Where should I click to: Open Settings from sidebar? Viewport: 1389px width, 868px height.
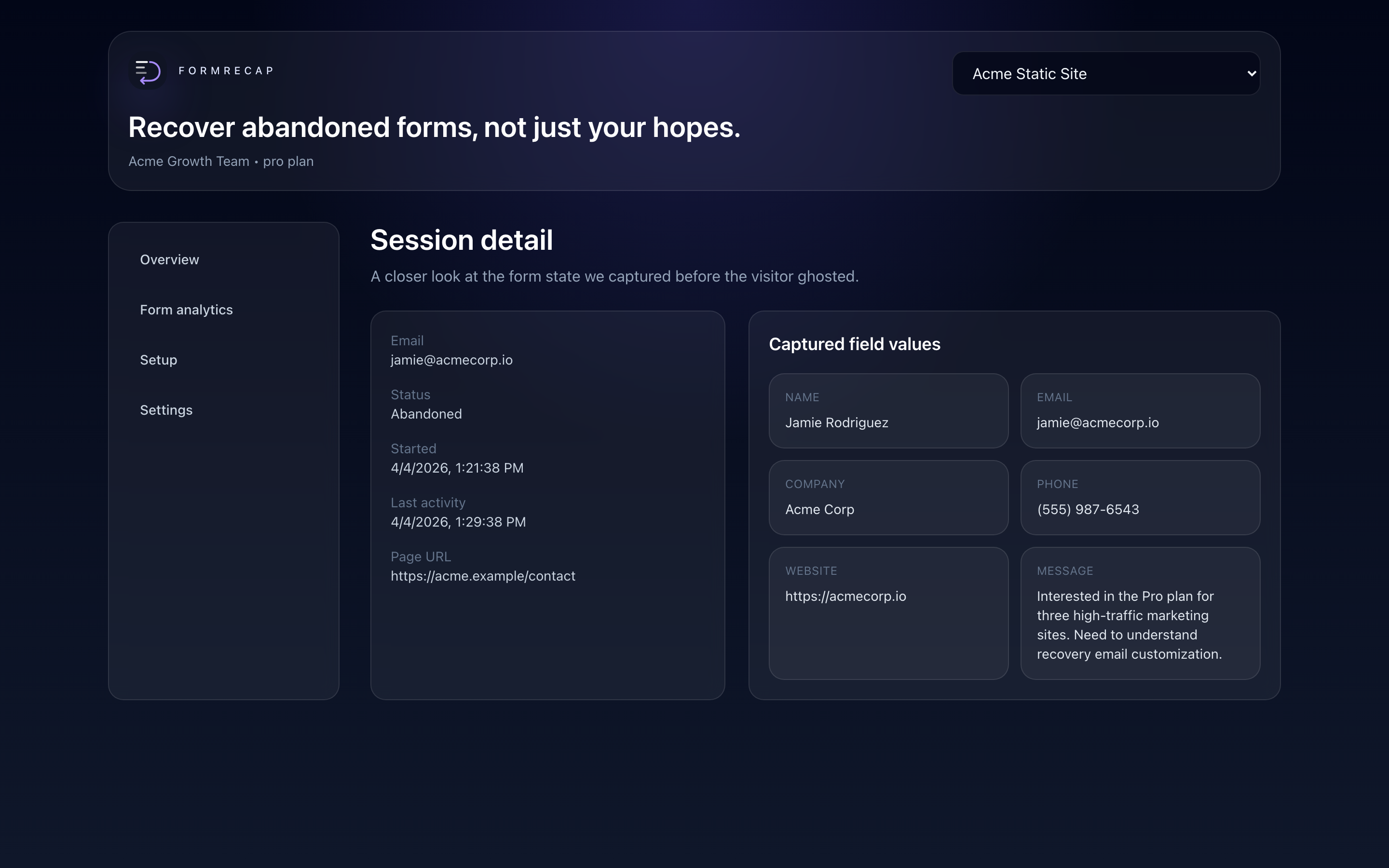166,410
